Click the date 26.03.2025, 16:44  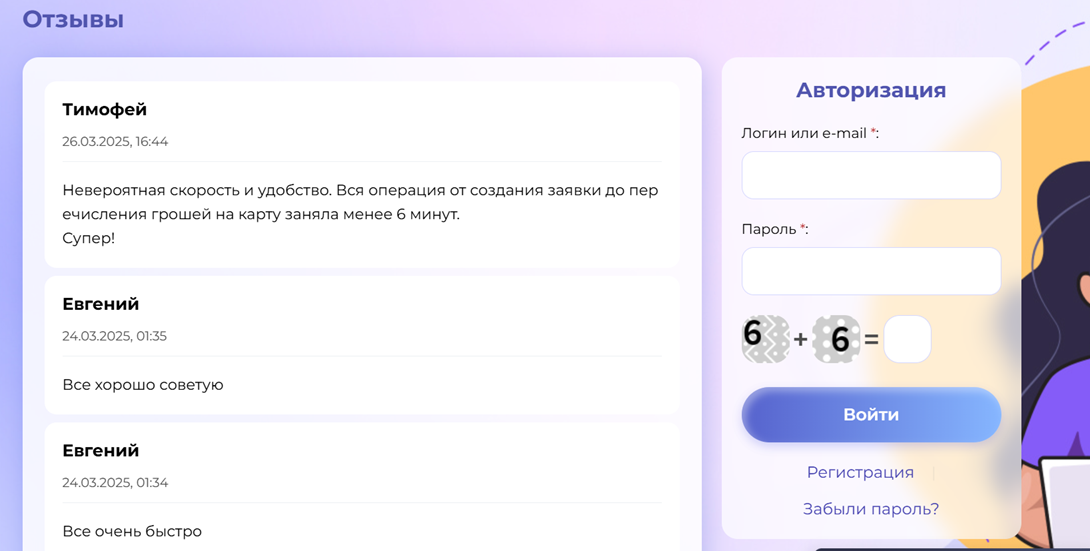click(115, 142)
